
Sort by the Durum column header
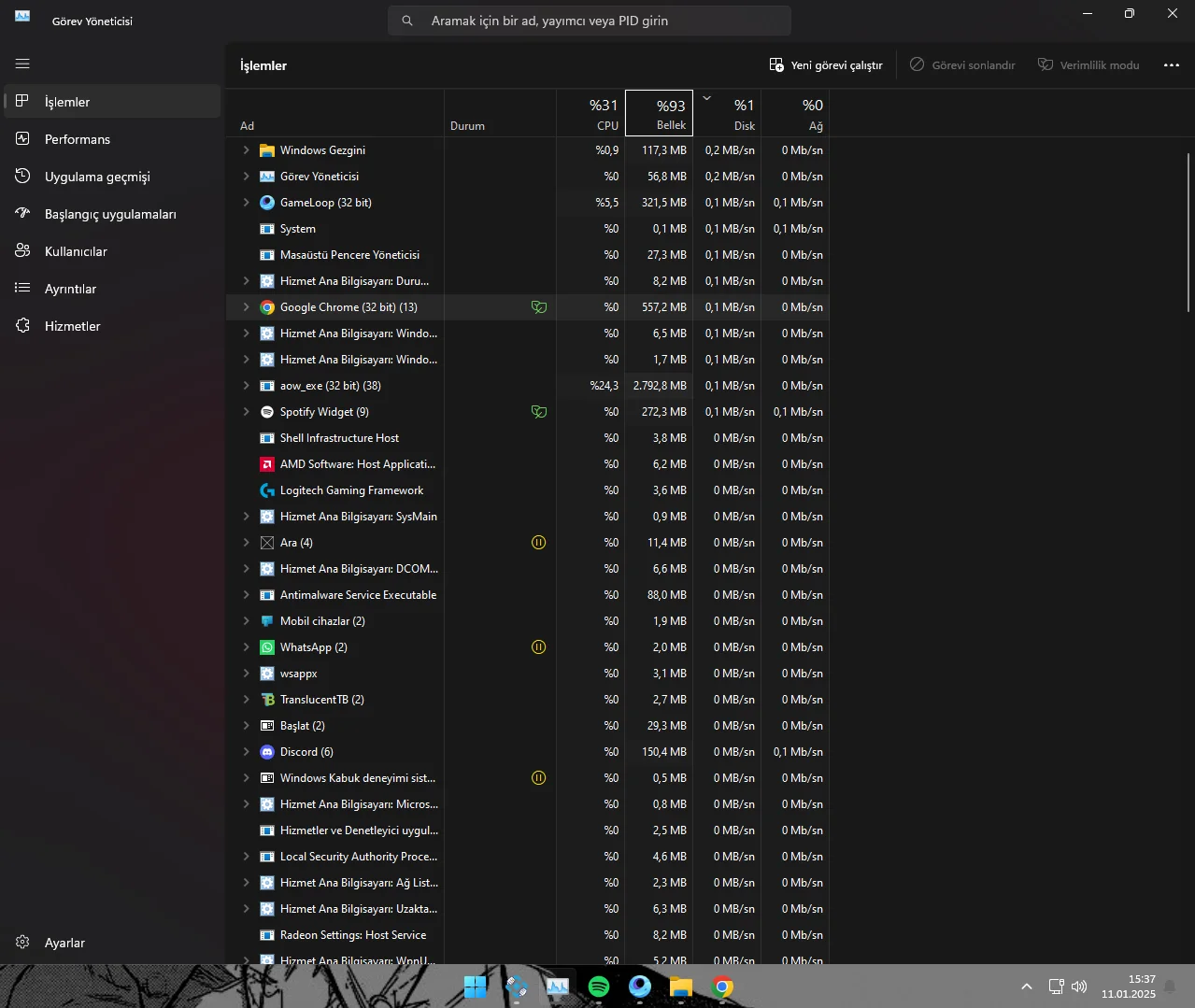[x=501, y=114]
